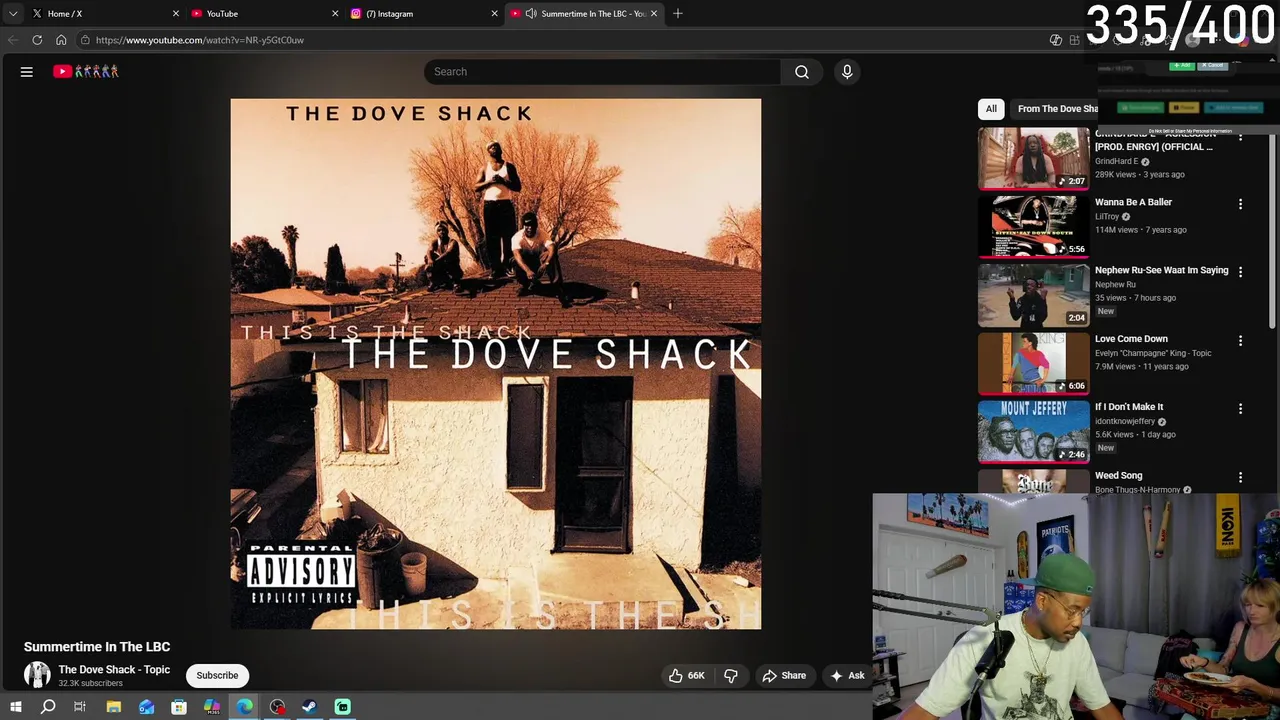Viewport: 1280px width, 720px height.
Task: View site information icon beside the URL
Action: point(86,40)
